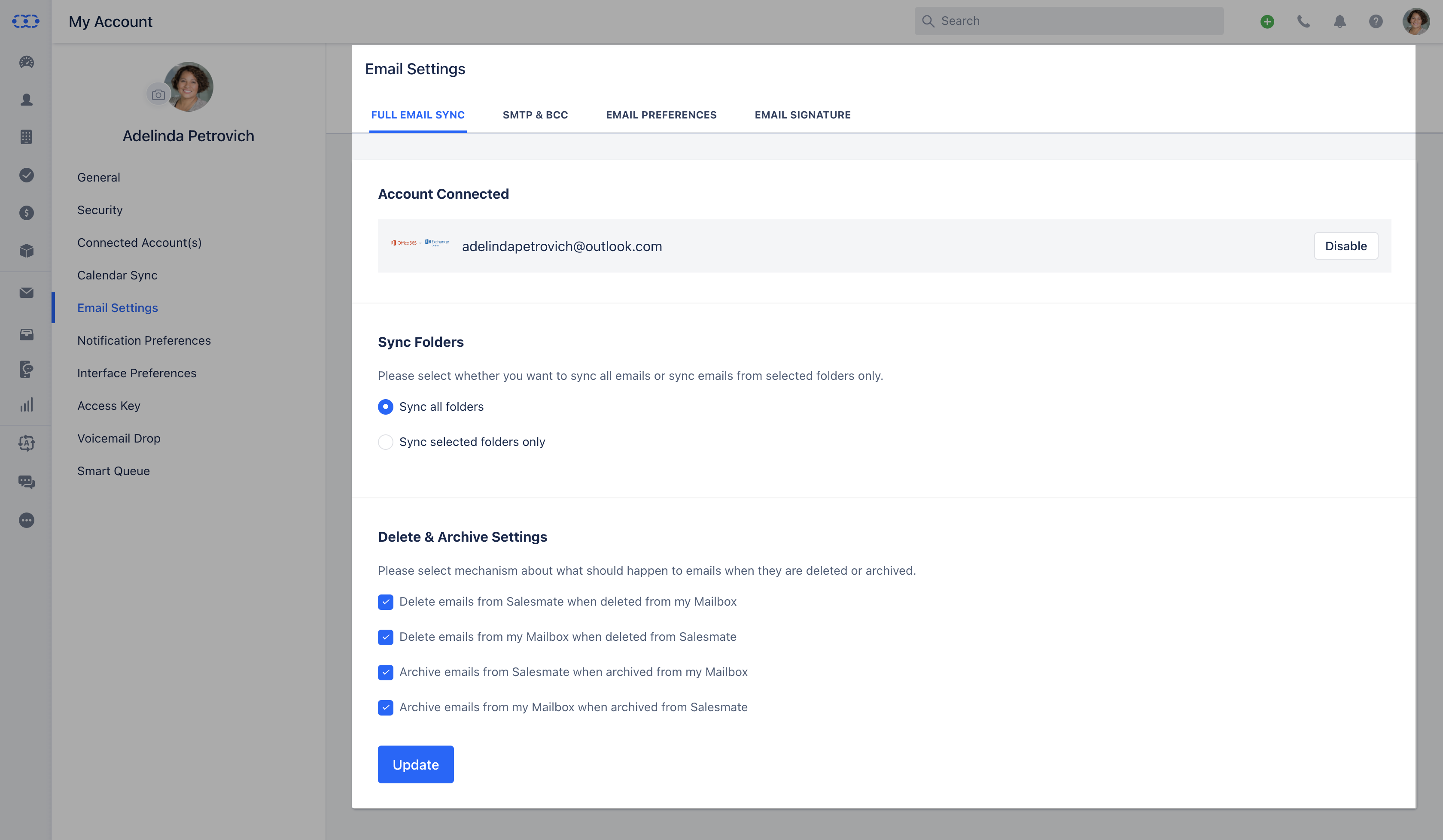The width and height of the screenshot is (1443, 840).
Task: Switch to the EMAIL SIGNATURE tab
Action: (x=802, y=115)
